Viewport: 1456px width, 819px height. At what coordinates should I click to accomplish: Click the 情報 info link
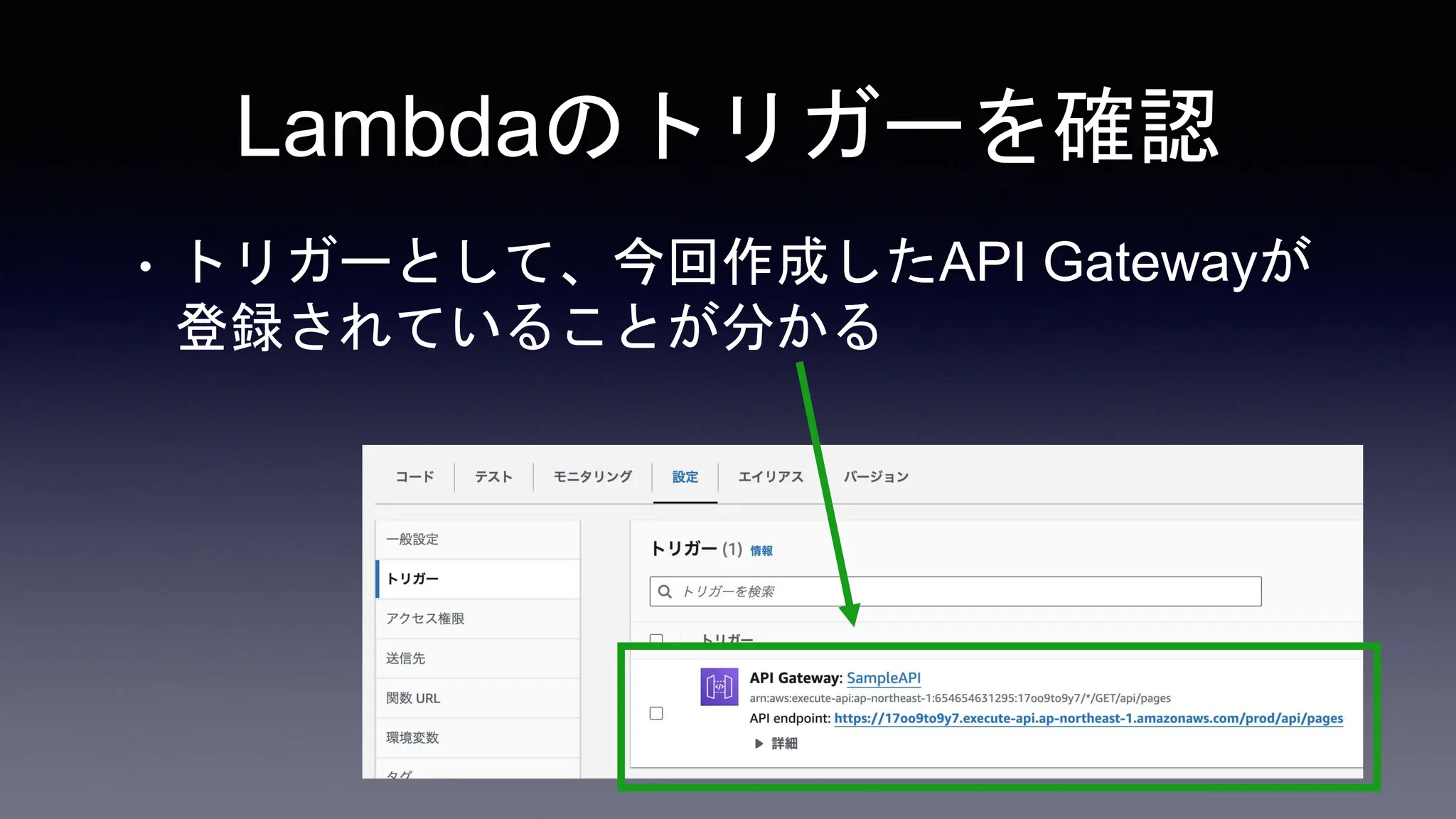(x=761, y=551)
